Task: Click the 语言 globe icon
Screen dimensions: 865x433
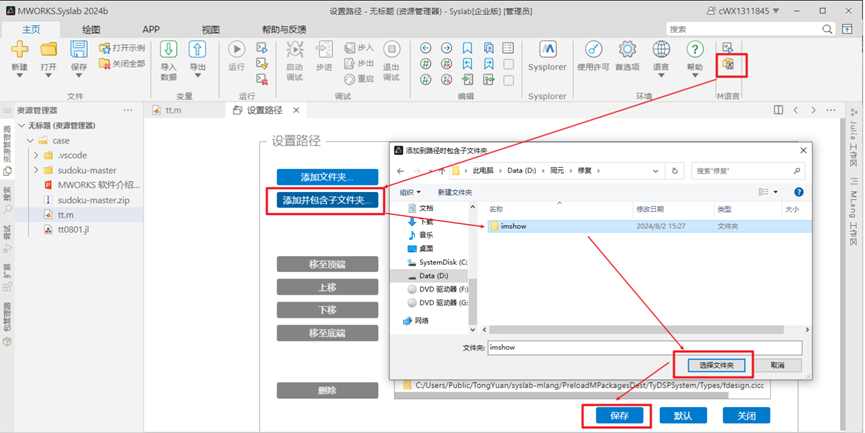Action: click(x=661, y=49)
